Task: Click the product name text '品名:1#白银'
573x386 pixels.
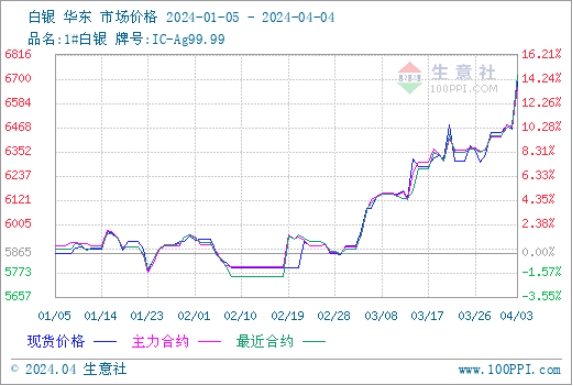Action: coord(68,39)
